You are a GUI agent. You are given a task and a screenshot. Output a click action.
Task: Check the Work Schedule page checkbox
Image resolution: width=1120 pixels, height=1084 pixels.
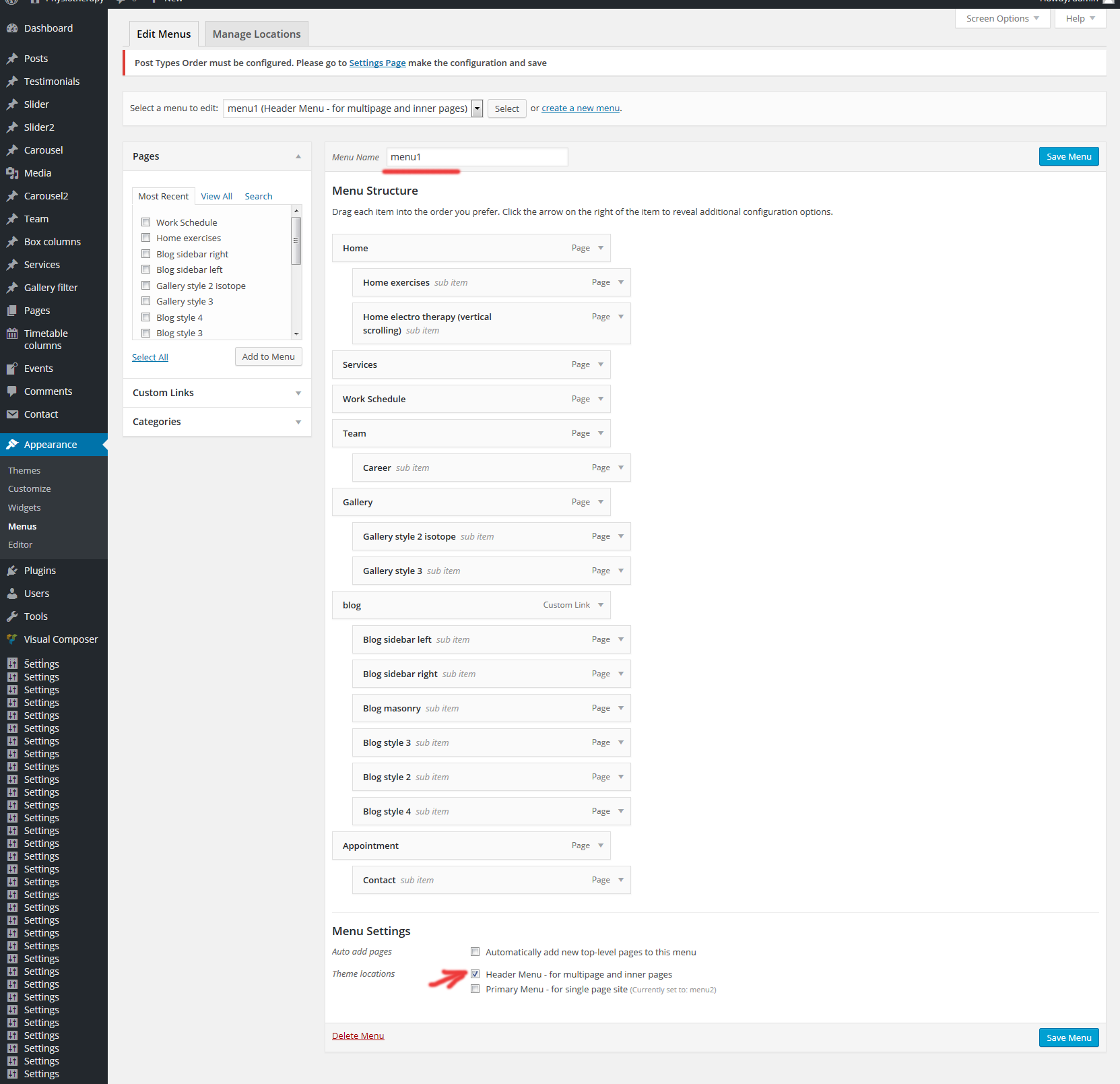click(145, 222)
